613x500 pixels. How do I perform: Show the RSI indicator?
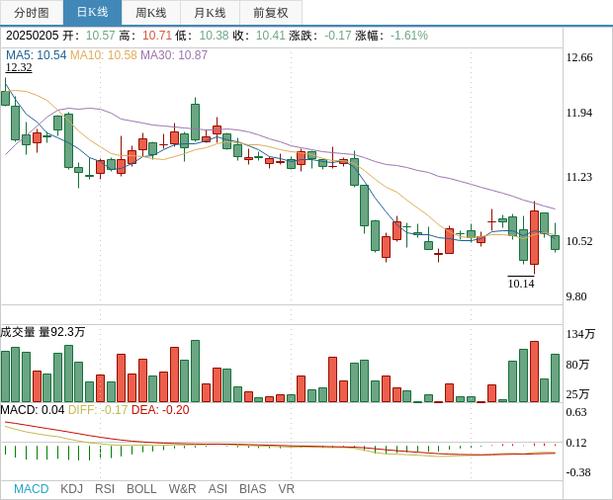[x=105, y=489]
